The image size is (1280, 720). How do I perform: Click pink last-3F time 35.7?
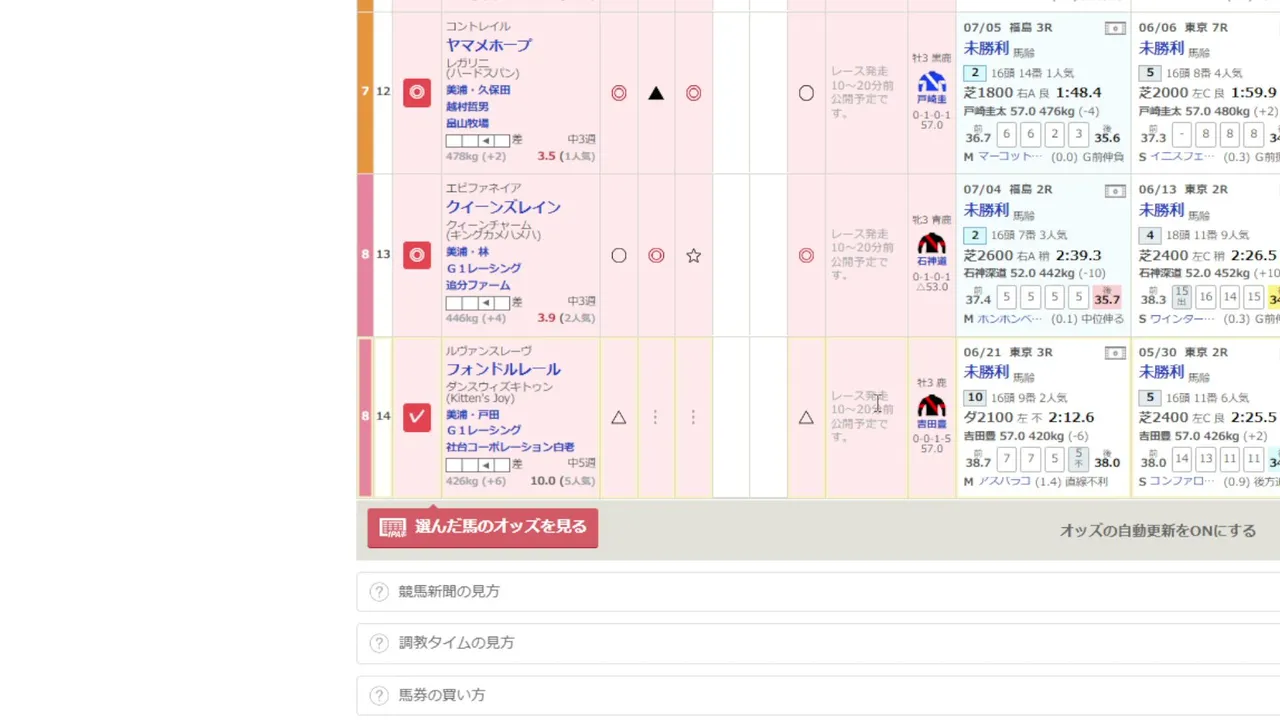click(1107, 297)
